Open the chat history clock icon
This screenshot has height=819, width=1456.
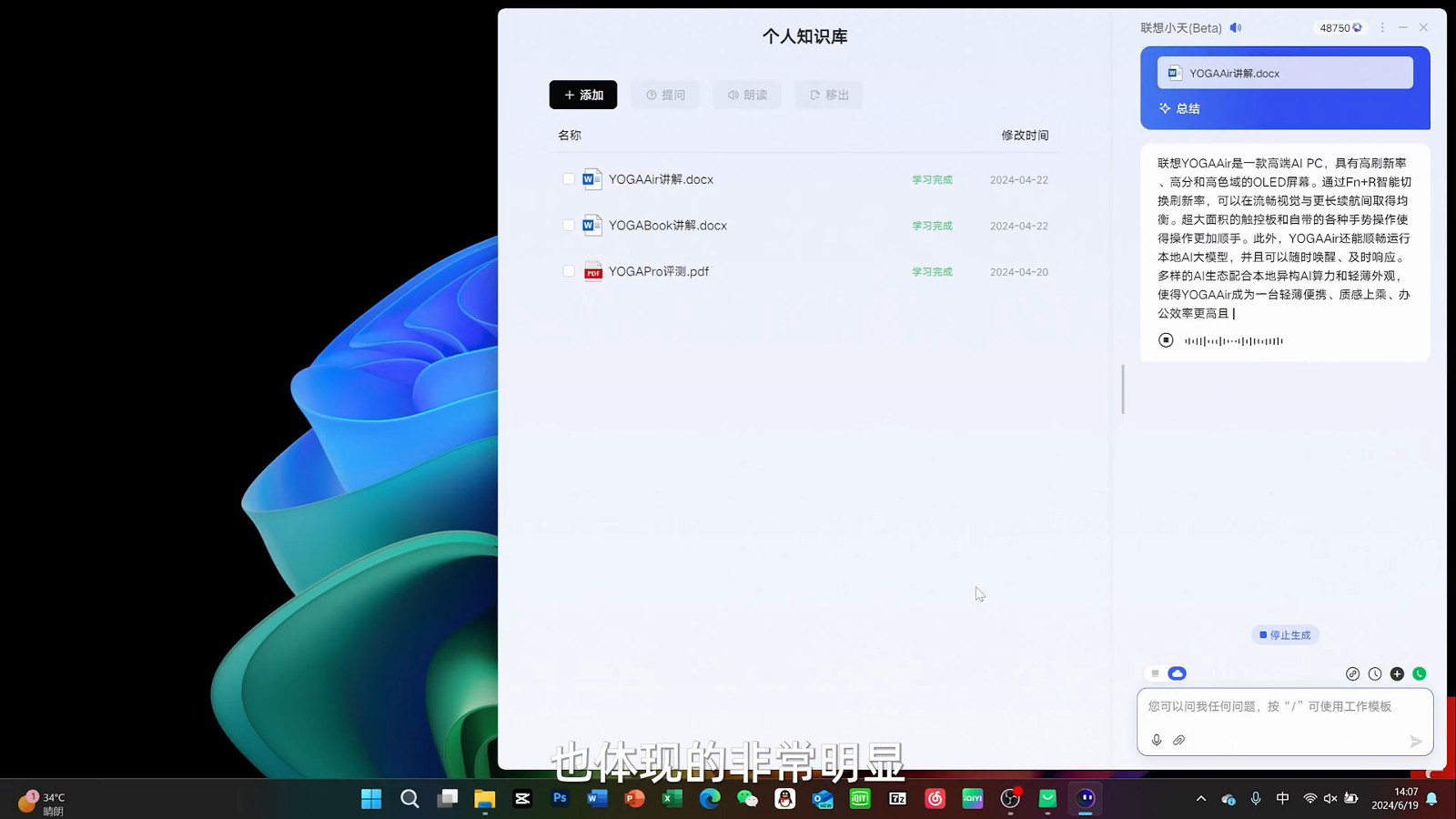pos(1375,674)
